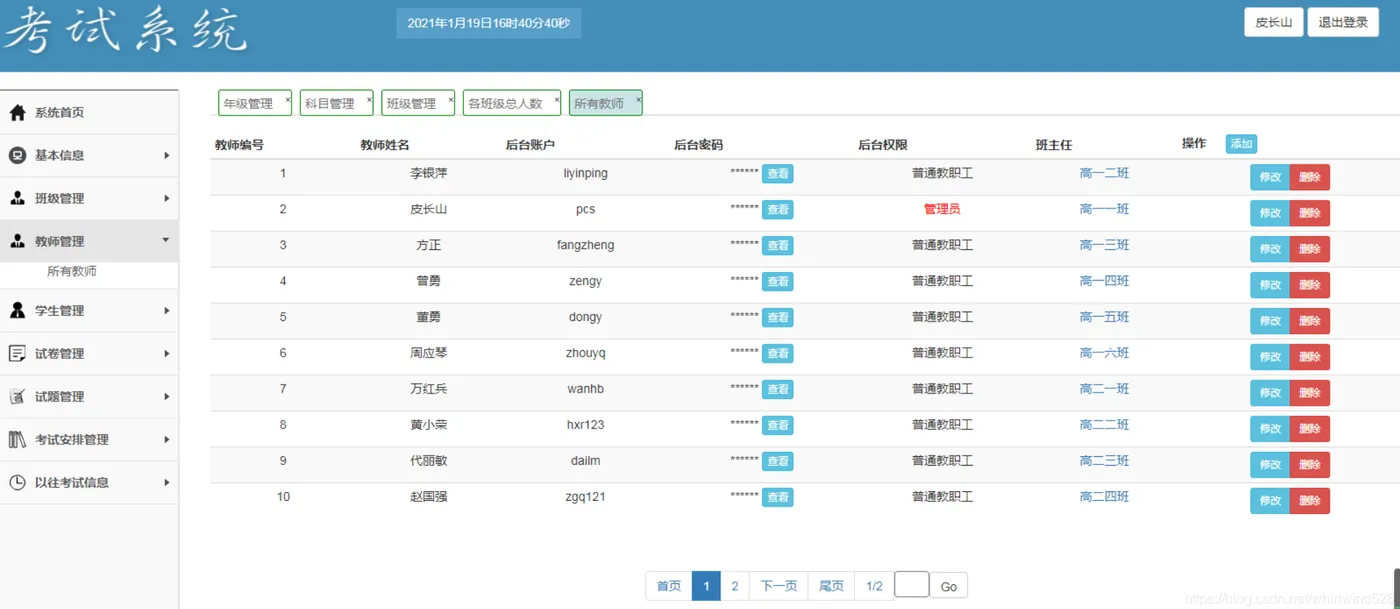Switch to the 科目管理 tab
Viewport: 1400px width, 609px height.
click(x=330, y=103)
